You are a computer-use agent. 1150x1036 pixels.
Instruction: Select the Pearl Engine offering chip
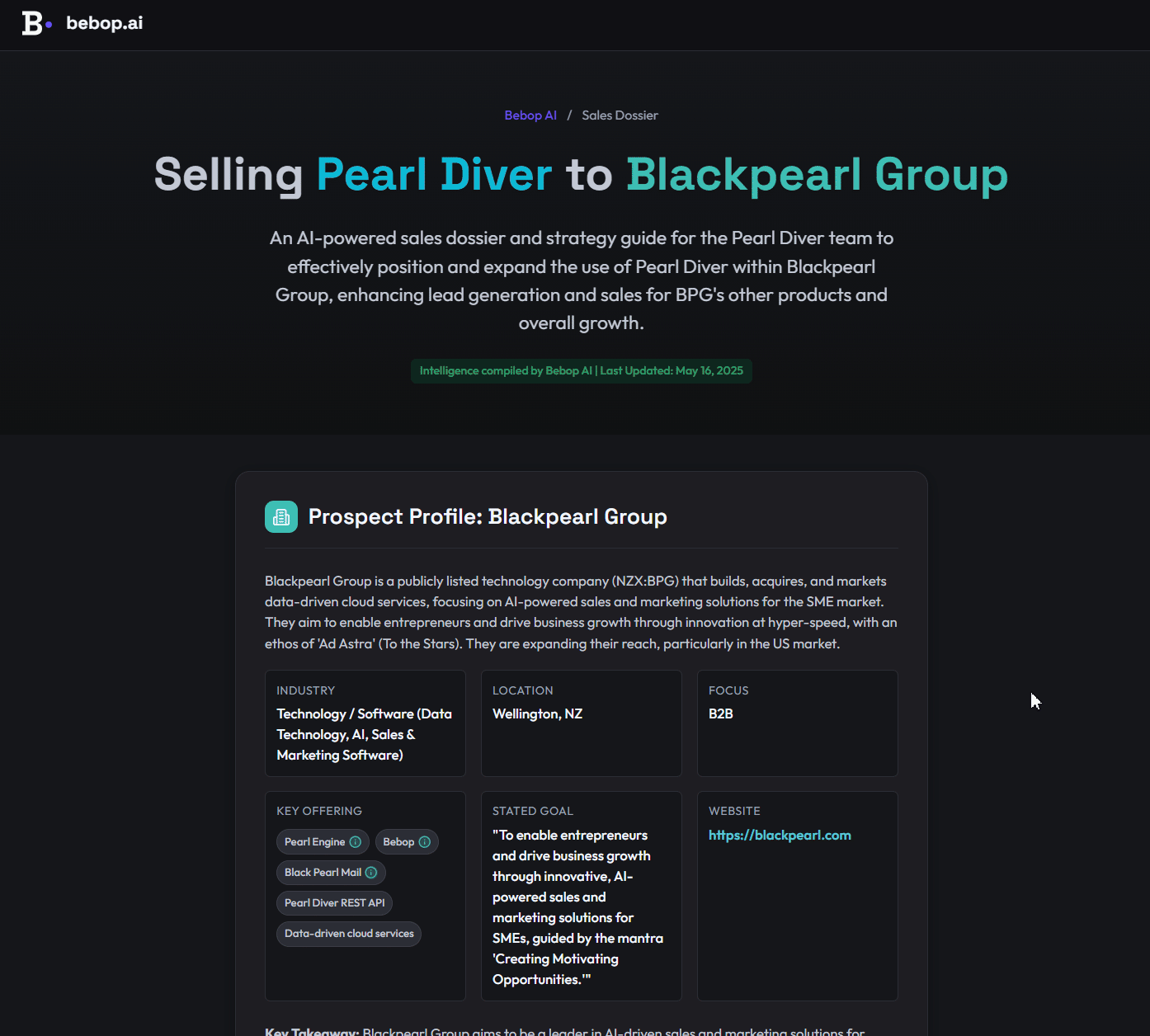323,842
